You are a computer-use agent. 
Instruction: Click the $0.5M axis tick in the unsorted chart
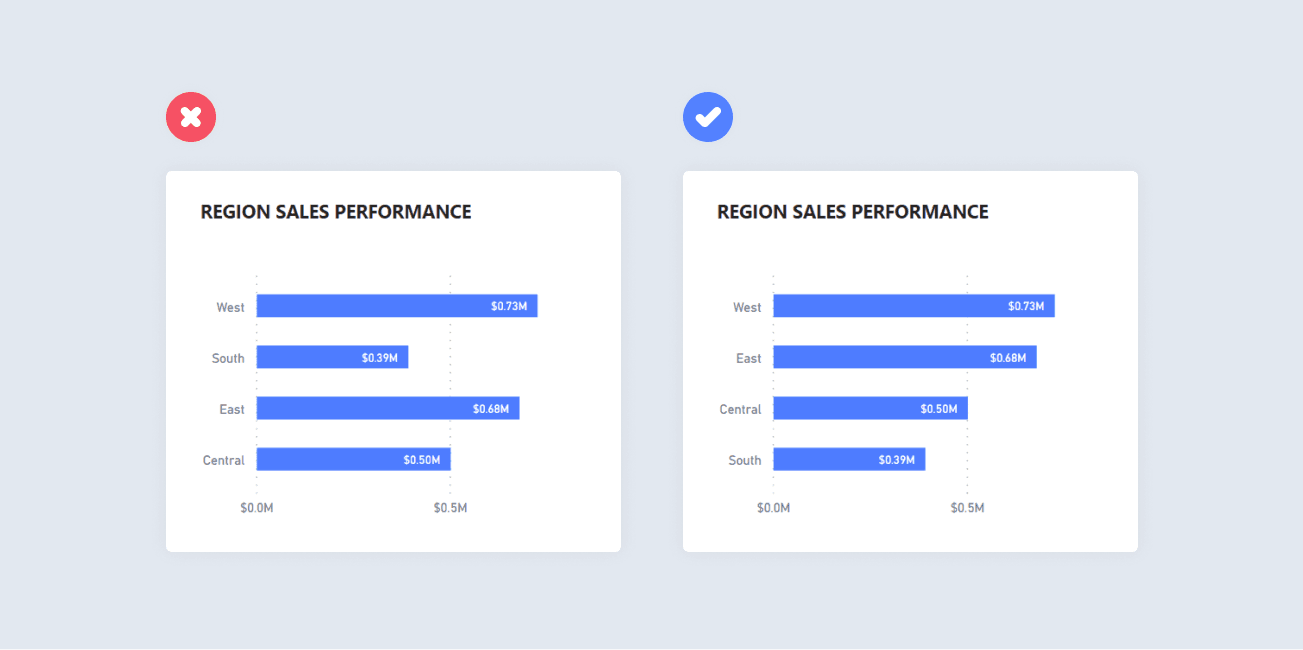450,508
